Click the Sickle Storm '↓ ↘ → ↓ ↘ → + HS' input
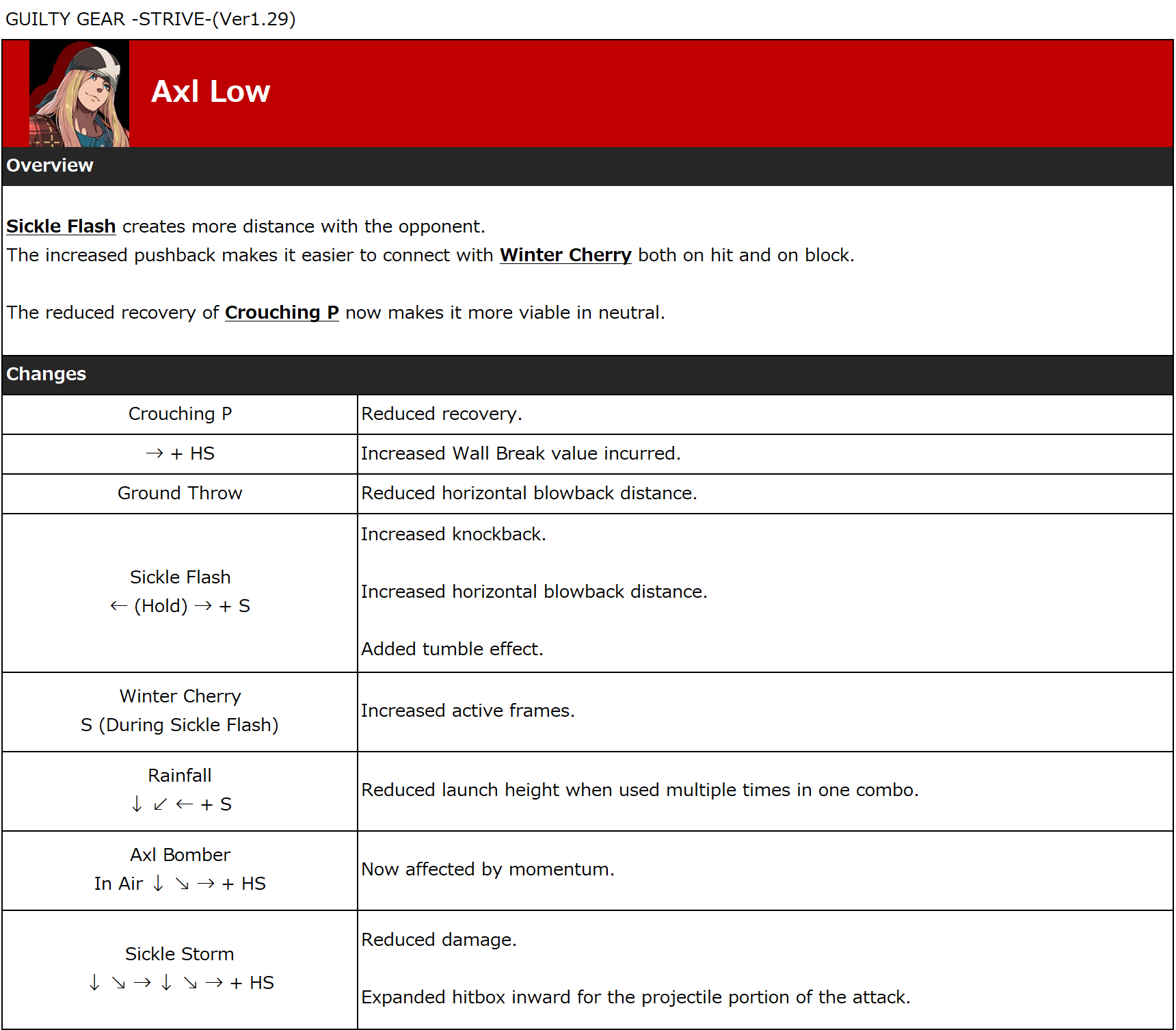 tap(181, 983)
